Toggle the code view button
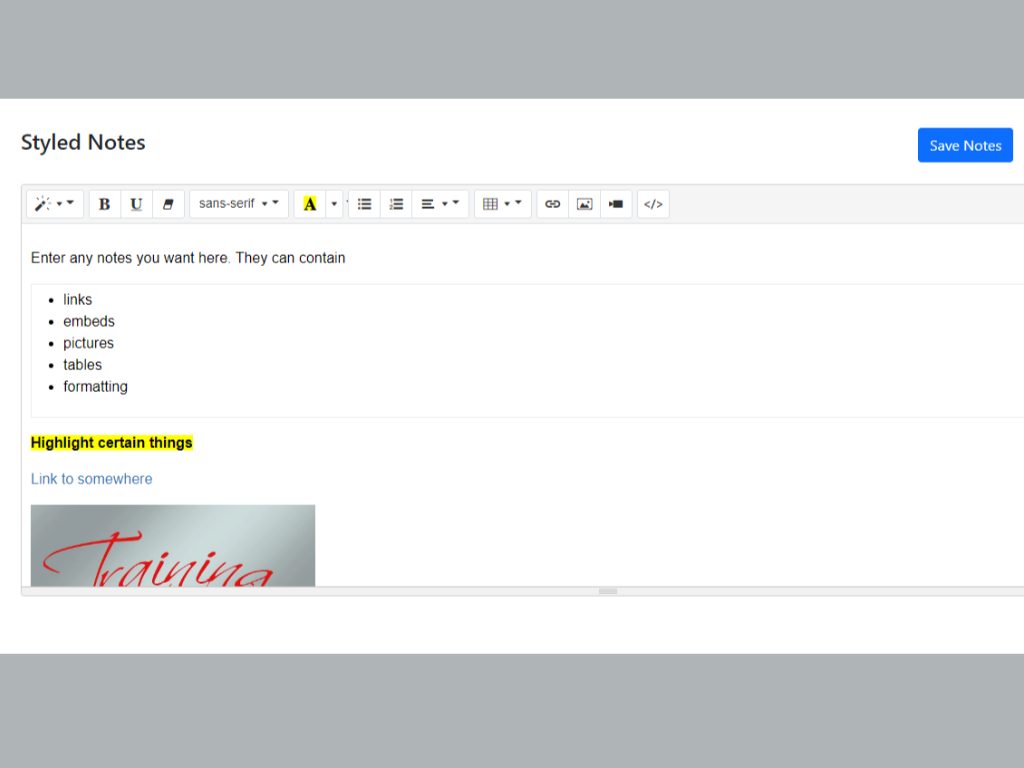This screenshot has width=1024, height=768. point(653,204)
